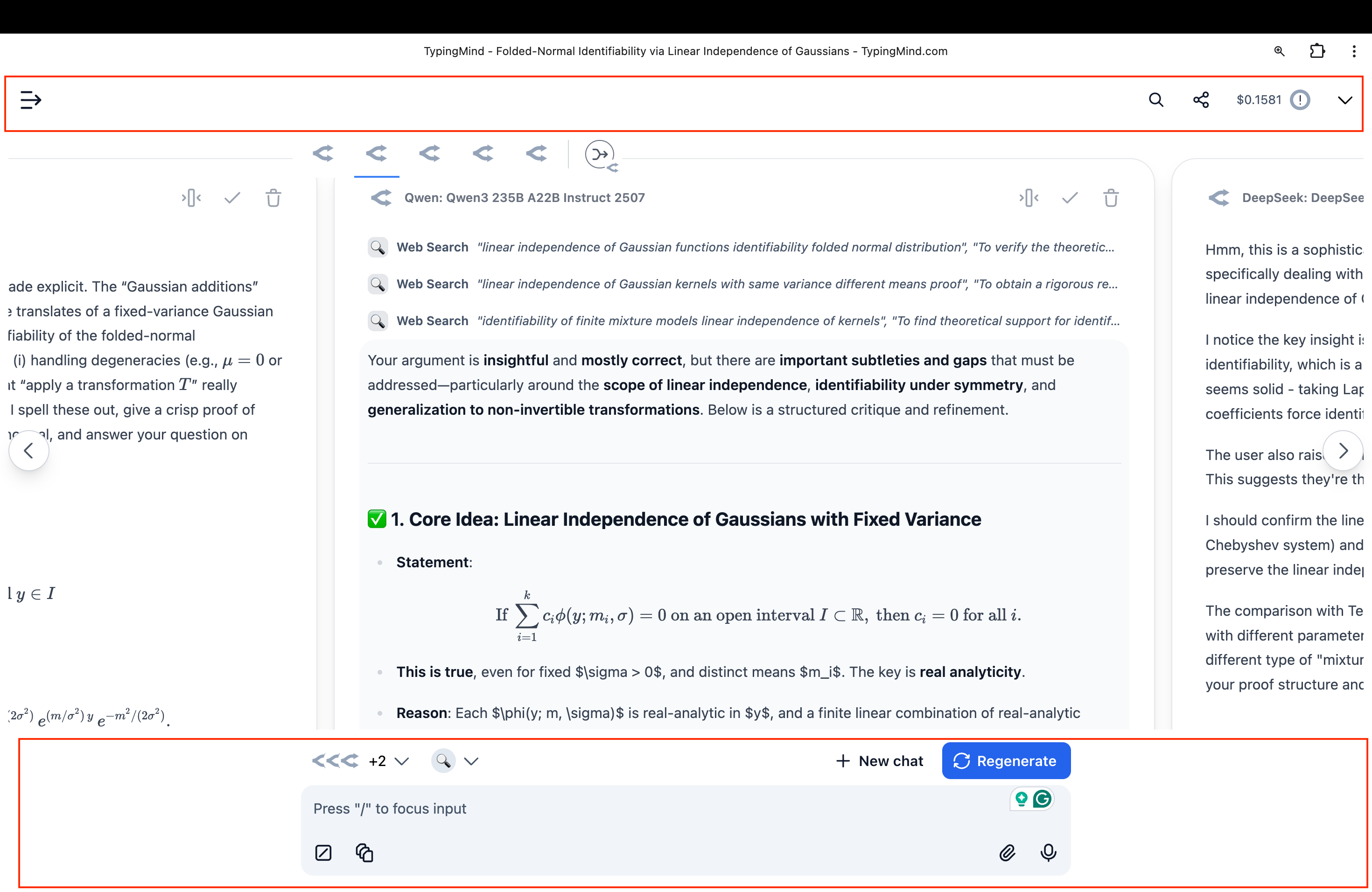Image resolution: width=1372 pixels, height=892 pixels.
Task: Open the browser zoom magnifier icon
Action: pos(1279,51)
